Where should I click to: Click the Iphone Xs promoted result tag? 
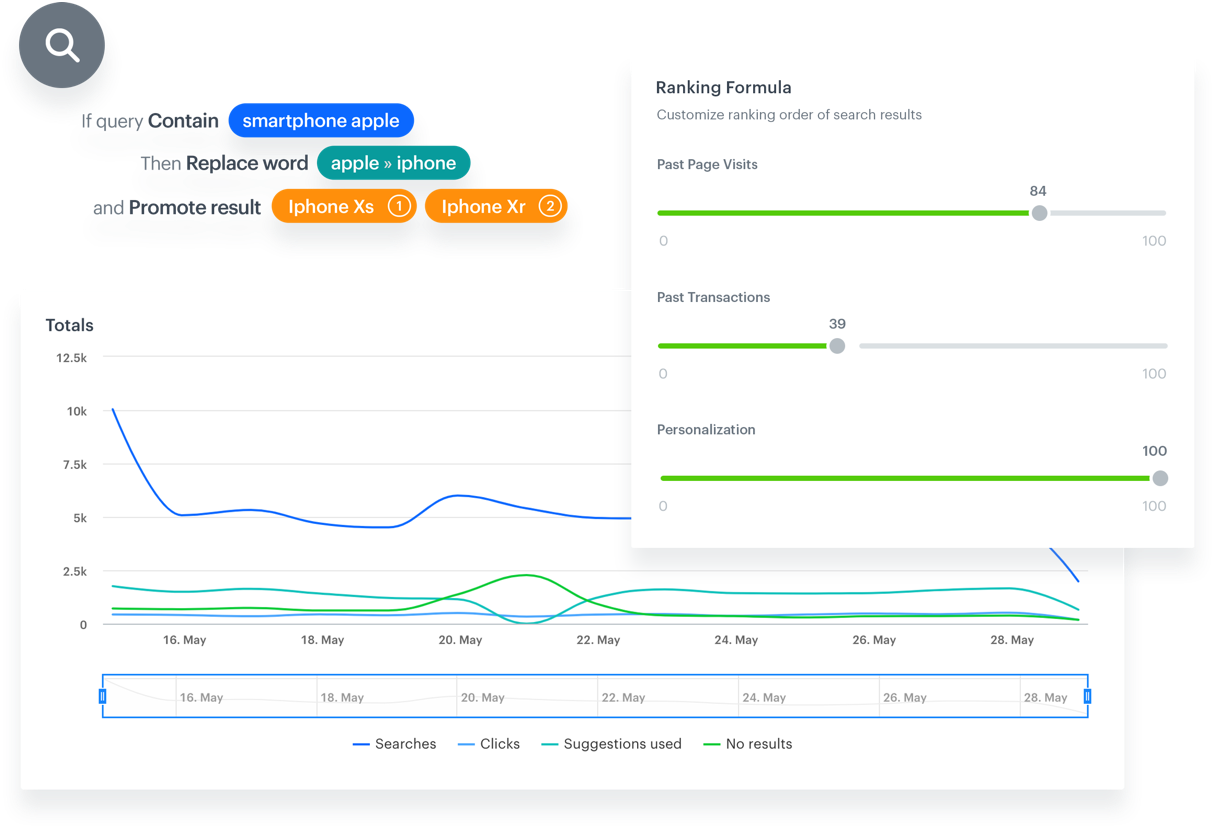point(332,207)
